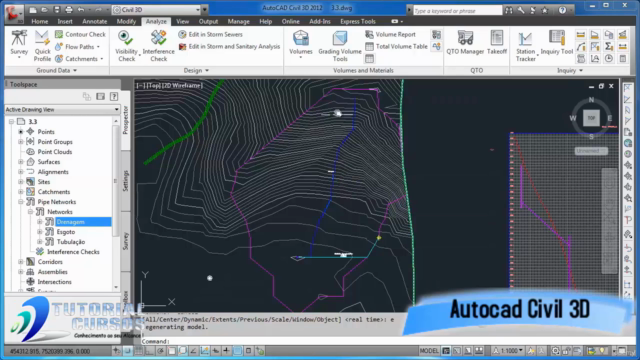Open the Help question mark icon

[x=562, y=10]
